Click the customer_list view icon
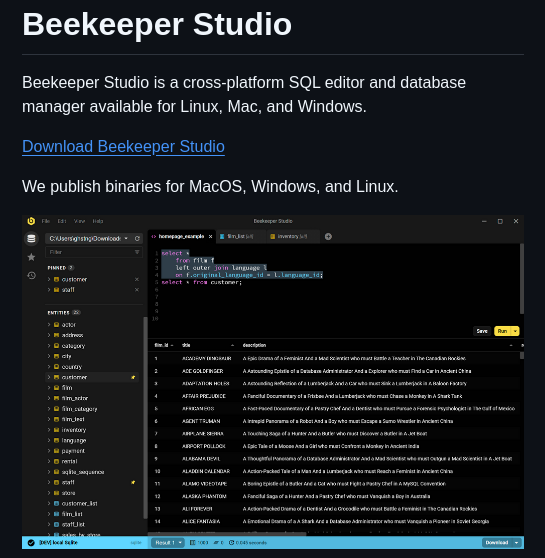This screenshot has width=545, height=558. tap(56, 503)
